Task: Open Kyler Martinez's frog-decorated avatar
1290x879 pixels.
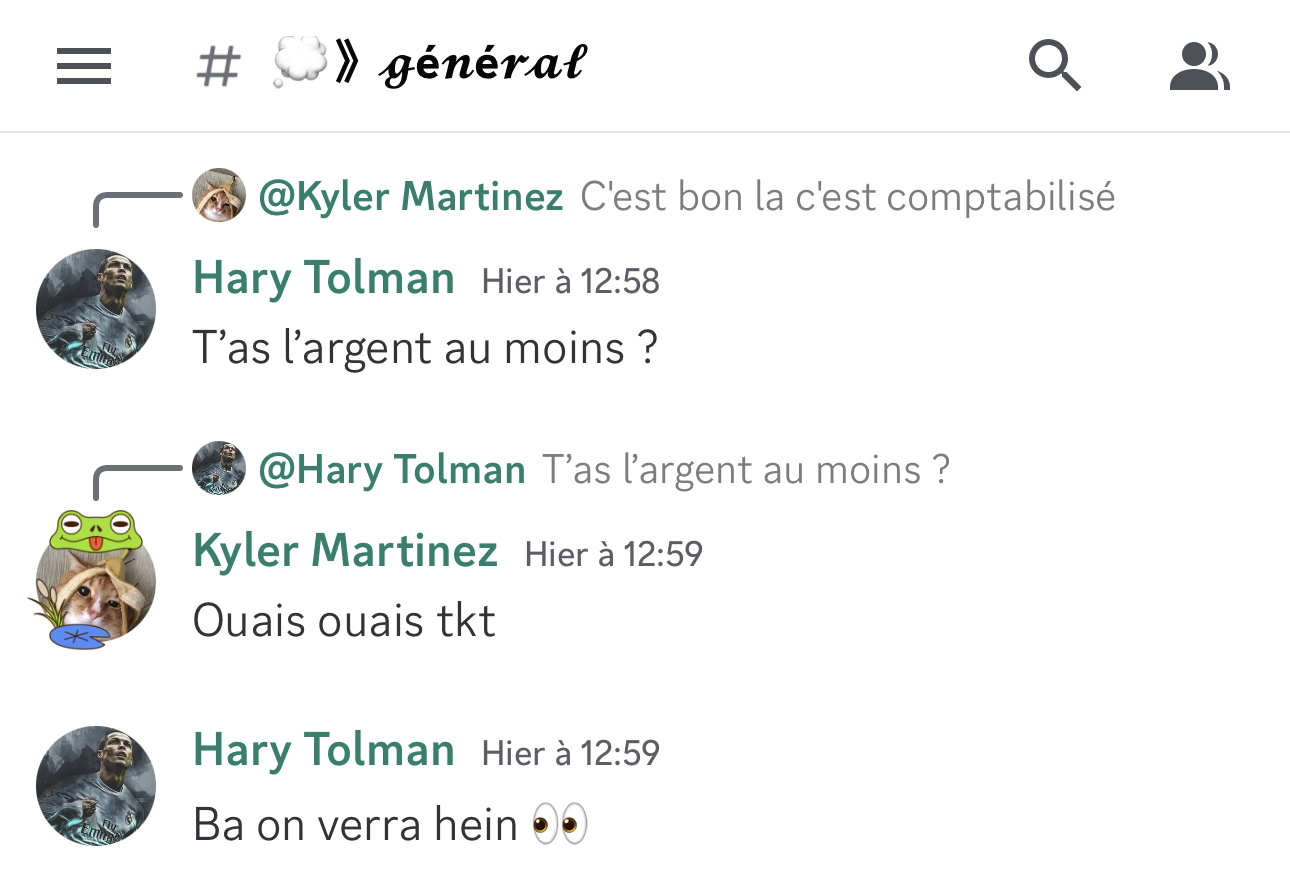Action: tap(92, 580)
